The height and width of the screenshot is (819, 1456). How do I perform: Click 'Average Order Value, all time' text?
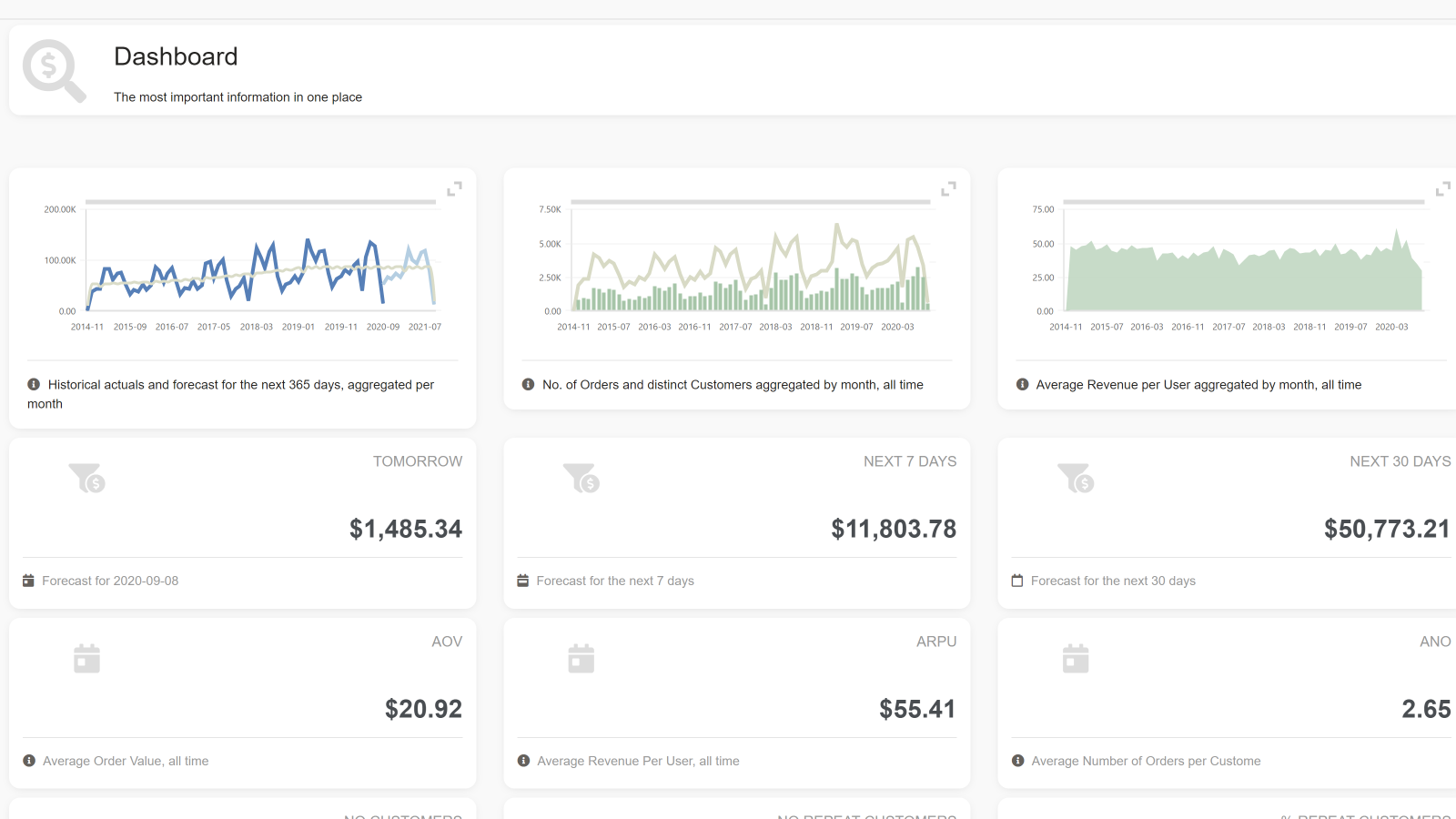click(126, 761)
